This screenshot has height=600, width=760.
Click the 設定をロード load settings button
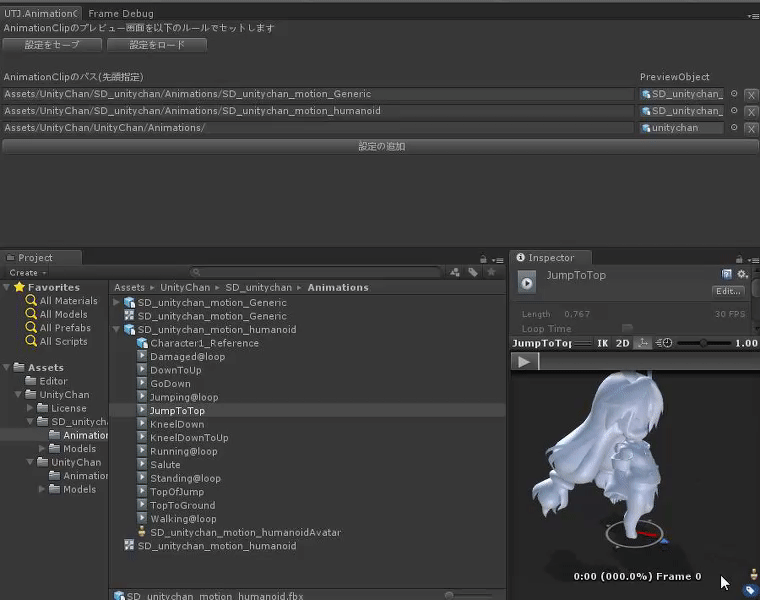click(157, 45)
